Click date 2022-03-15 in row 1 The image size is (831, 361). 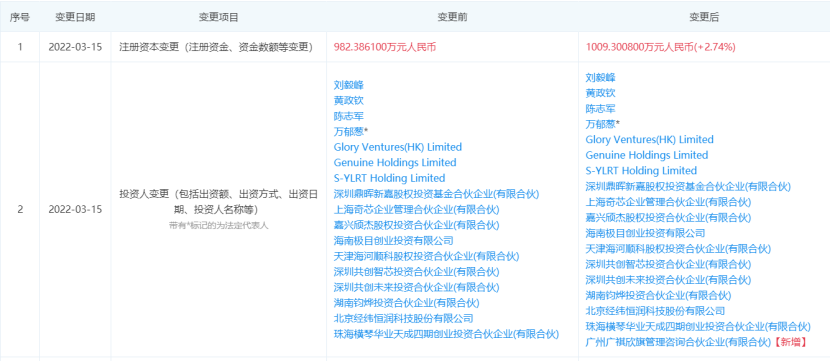coord(75,47)
